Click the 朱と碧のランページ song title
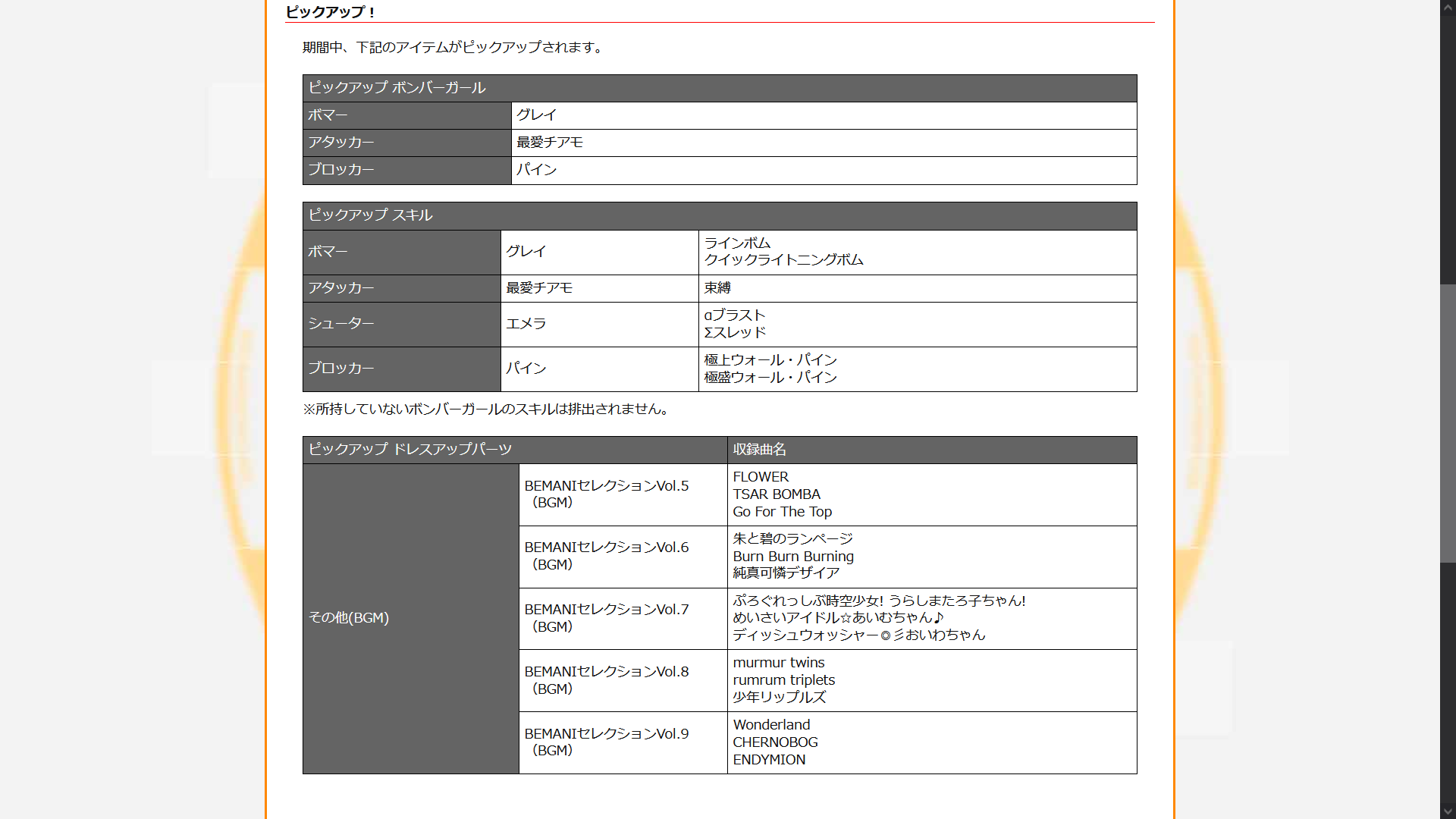 (792, 539)
